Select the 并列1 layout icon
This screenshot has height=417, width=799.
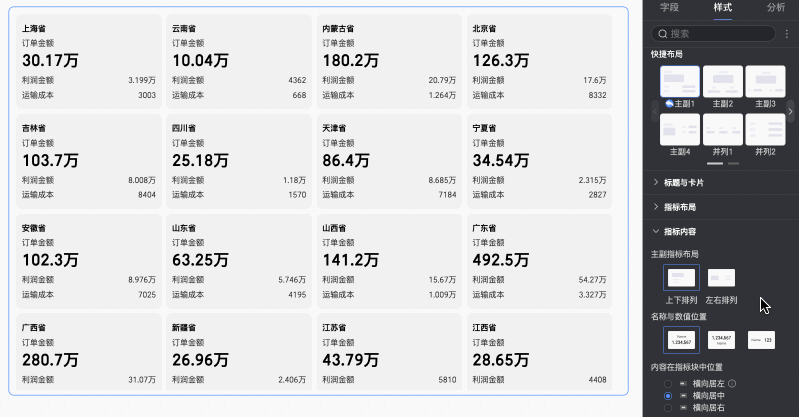click(x=723, y=129)
